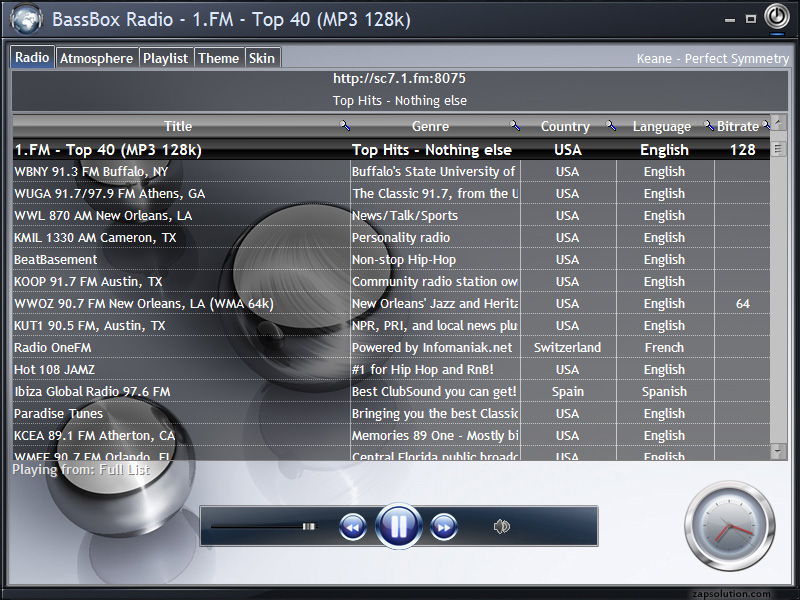
Task: Click the 128 bitrate value
Action: pos(742,149)
